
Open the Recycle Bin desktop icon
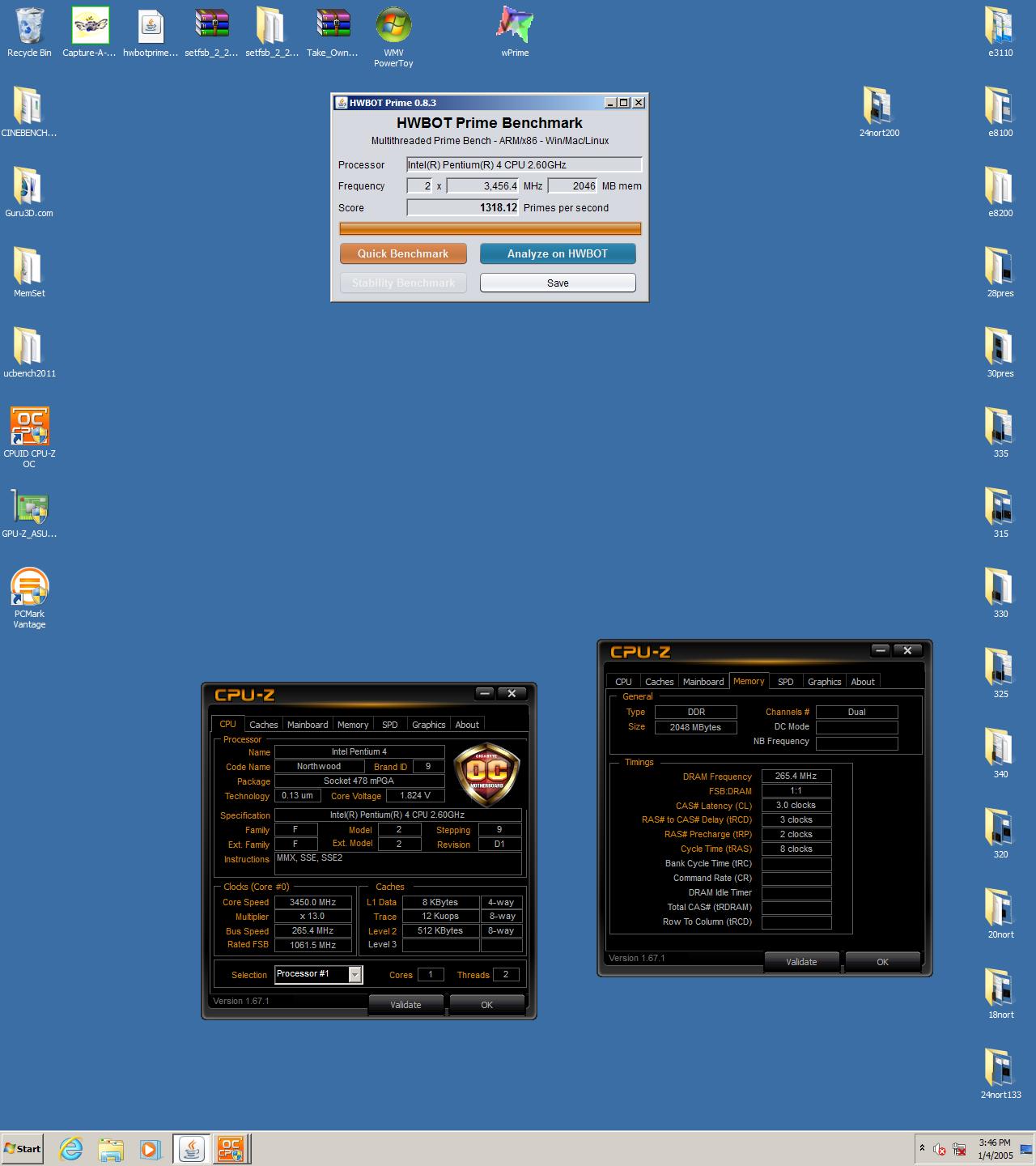click(x=29, y=32)
